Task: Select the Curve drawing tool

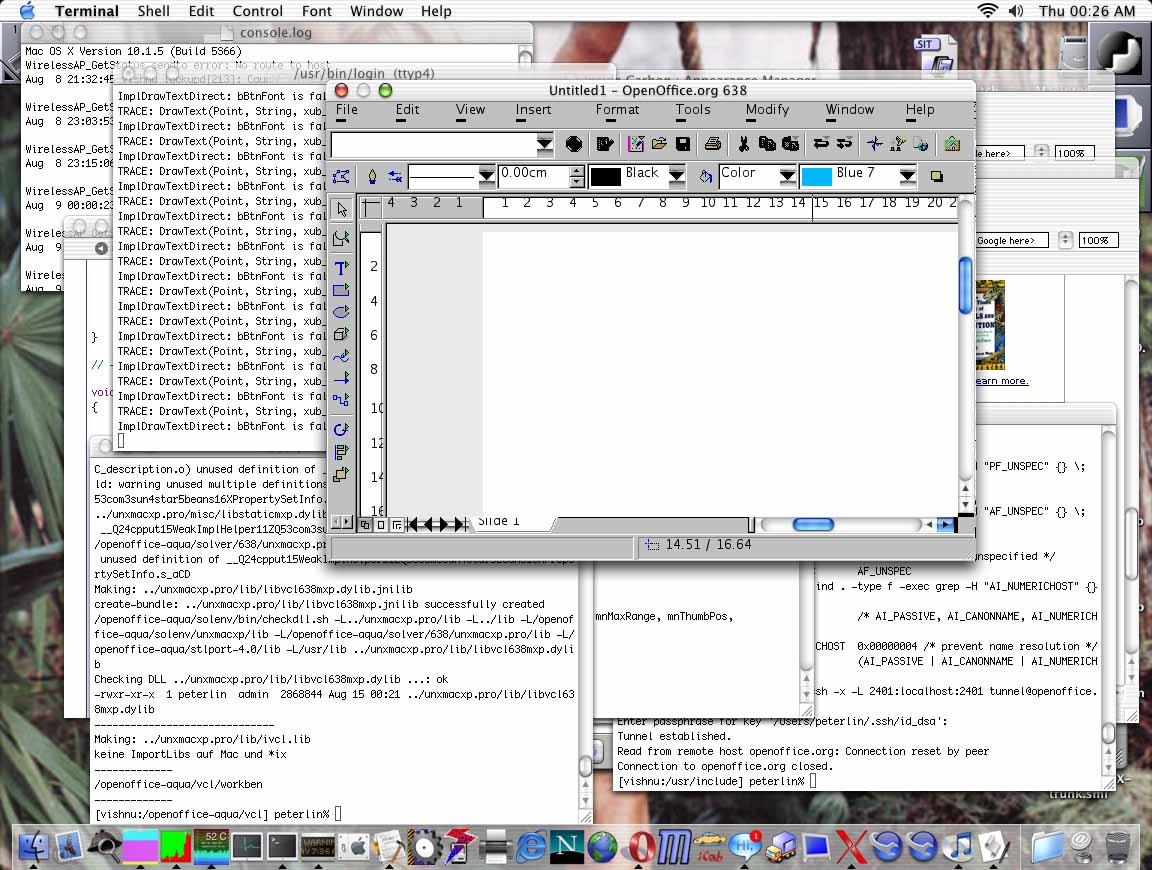Action: [342, 356]
